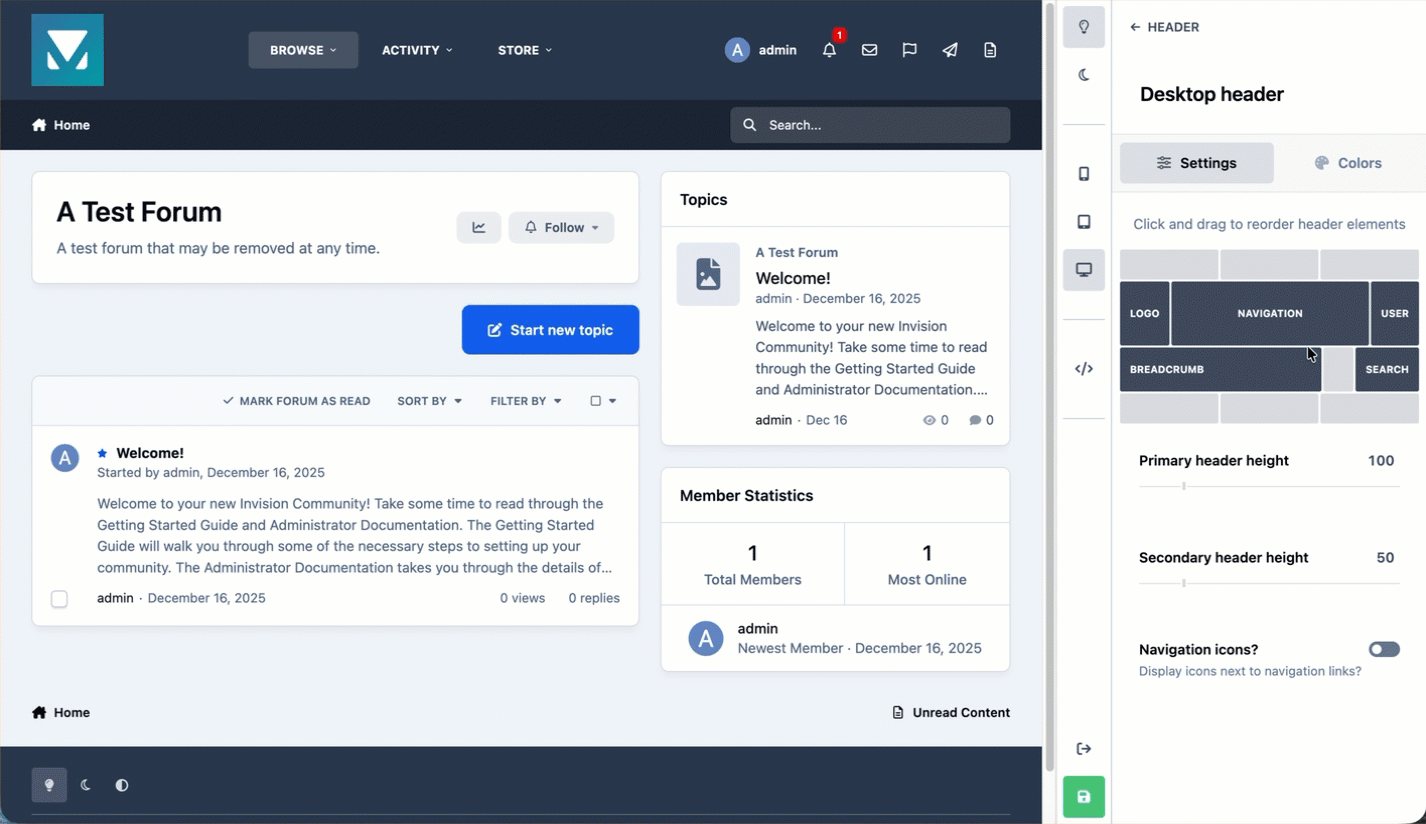The width and height of the screenshot is (1426, 824).
Task: Open the SORT BY dropdown
Action: click(x=429, y=401)
